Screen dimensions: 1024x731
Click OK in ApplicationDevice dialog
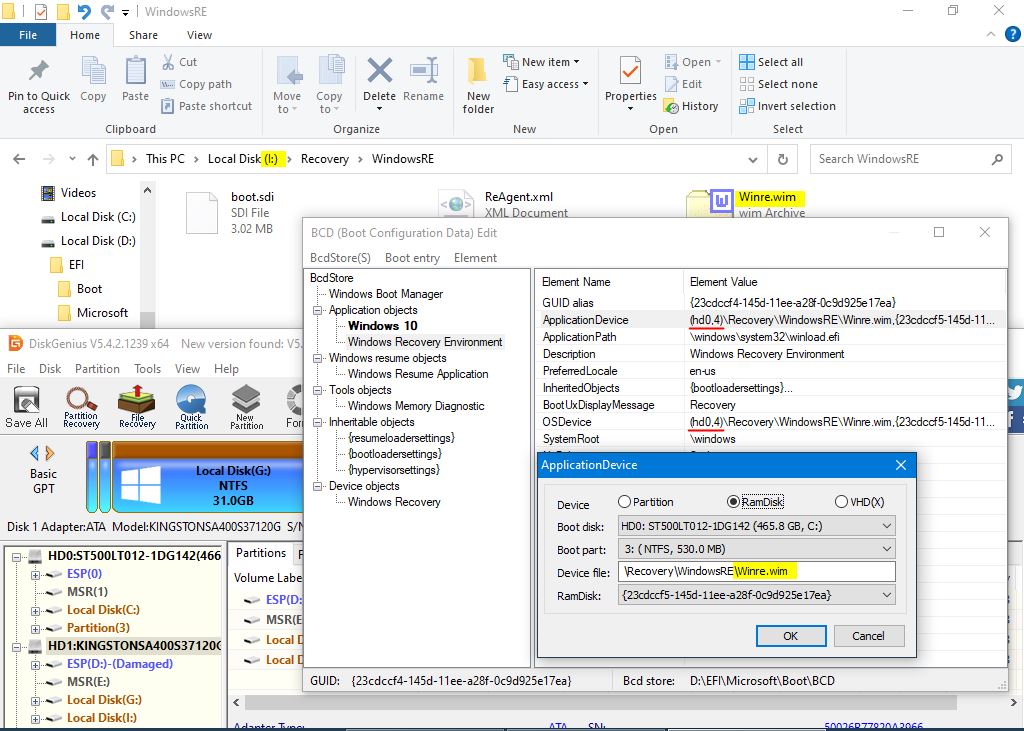pos(790,636)
